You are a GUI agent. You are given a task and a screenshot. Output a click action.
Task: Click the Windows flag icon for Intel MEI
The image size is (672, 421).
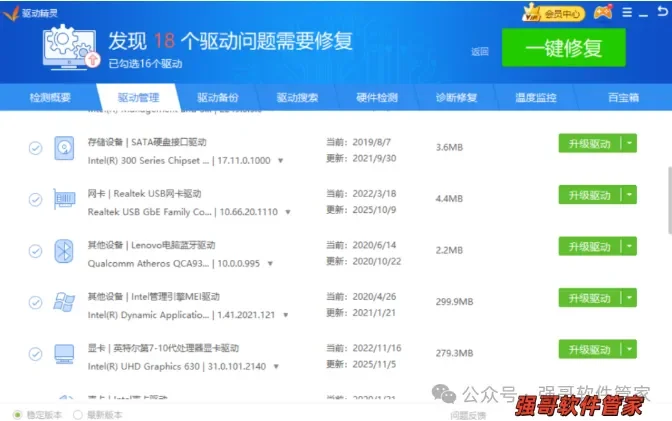[64, 302]
